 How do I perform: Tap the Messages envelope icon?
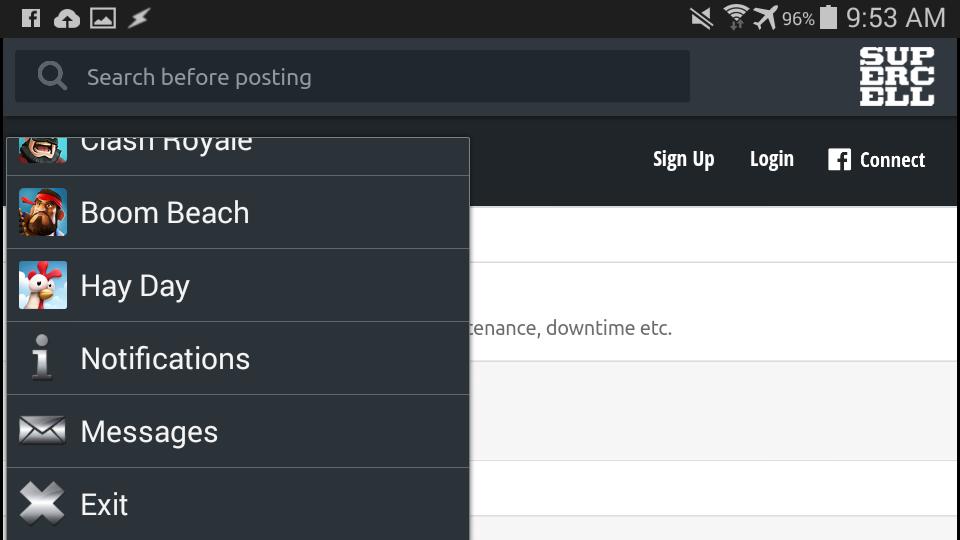pyautogui.click(x=42, y=431)
